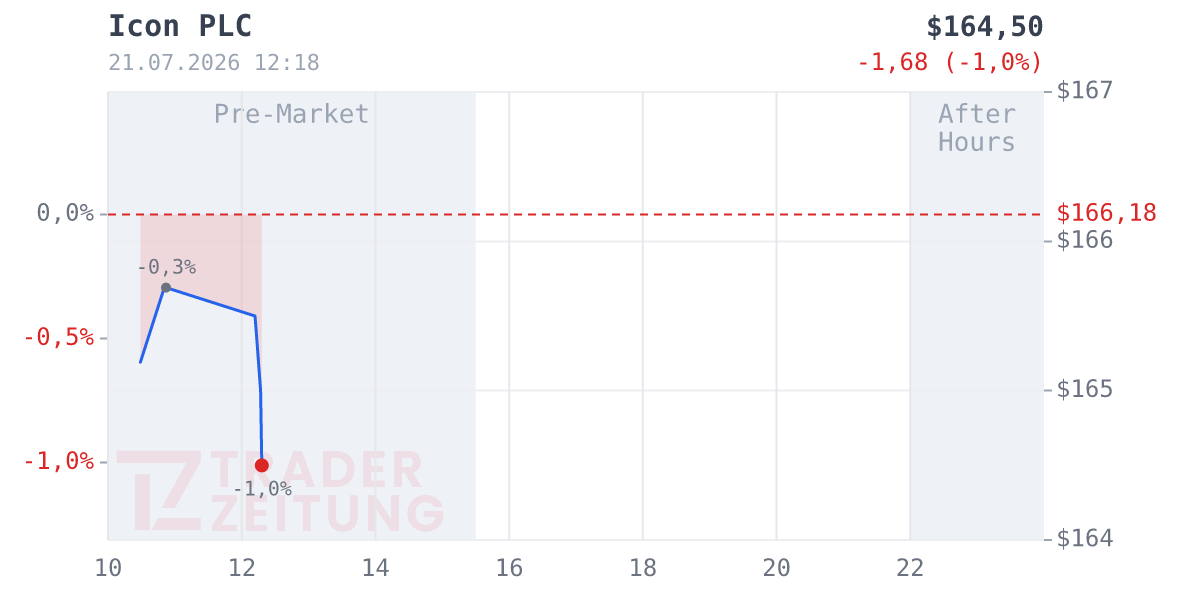Image resolution: width=1200 pixels, height=600 pixels.
Task: Click the $164,50 current price
Action: 985,26
